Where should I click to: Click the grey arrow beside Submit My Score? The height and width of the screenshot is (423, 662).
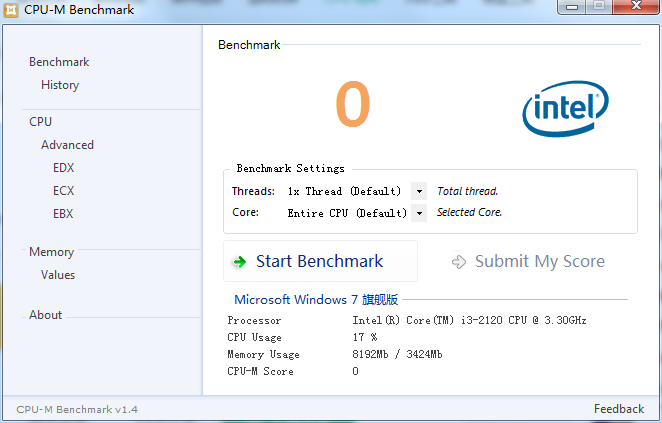(x=459, y=262)
